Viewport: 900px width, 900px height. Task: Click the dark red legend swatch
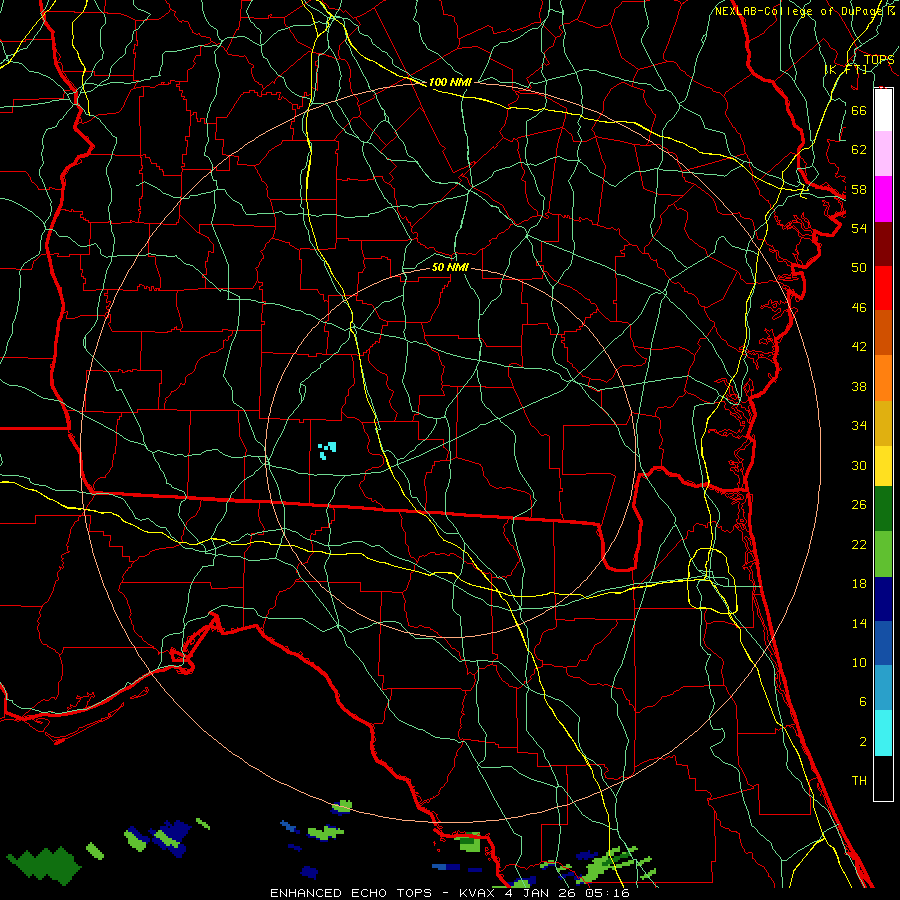click(883, 243)
